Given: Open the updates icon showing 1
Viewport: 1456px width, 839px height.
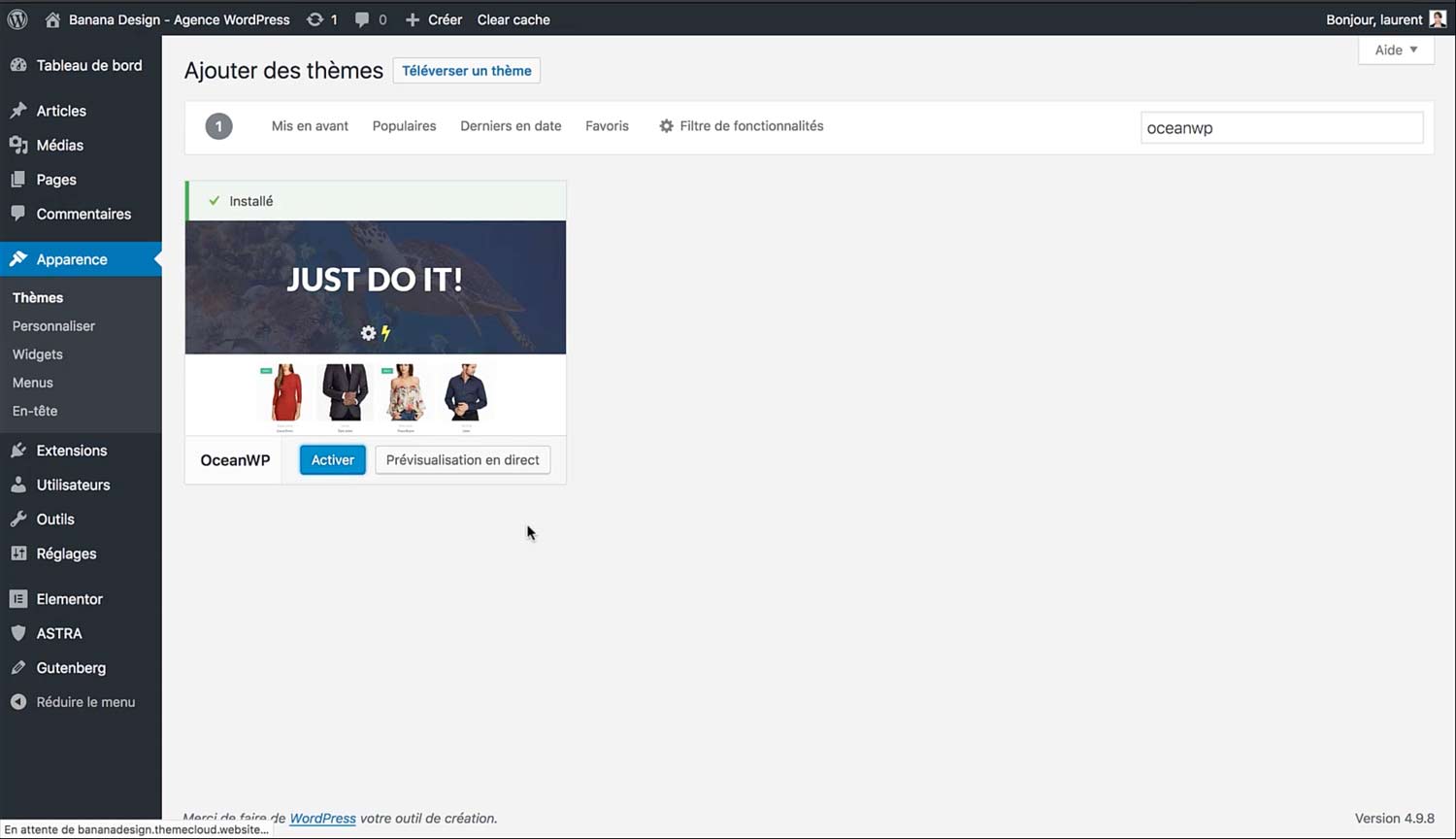Looking at the screenshot, I should (315, 19).
